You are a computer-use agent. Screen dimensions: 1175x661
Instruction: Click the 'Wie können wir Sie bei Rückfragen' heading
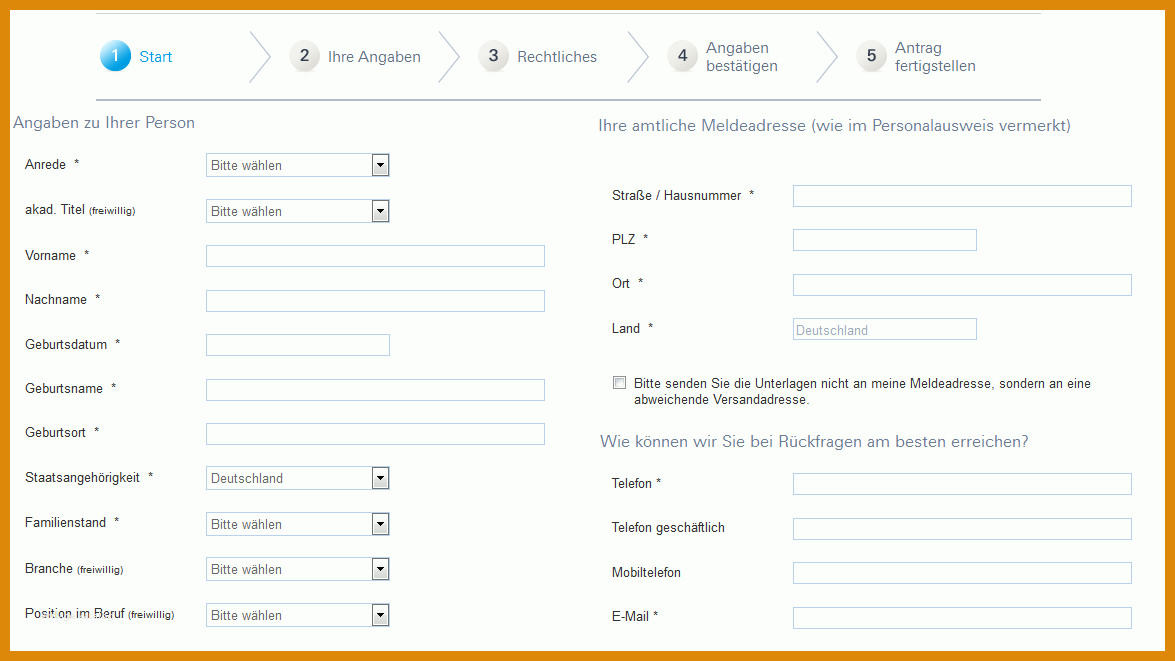click(x=814, y=441)
